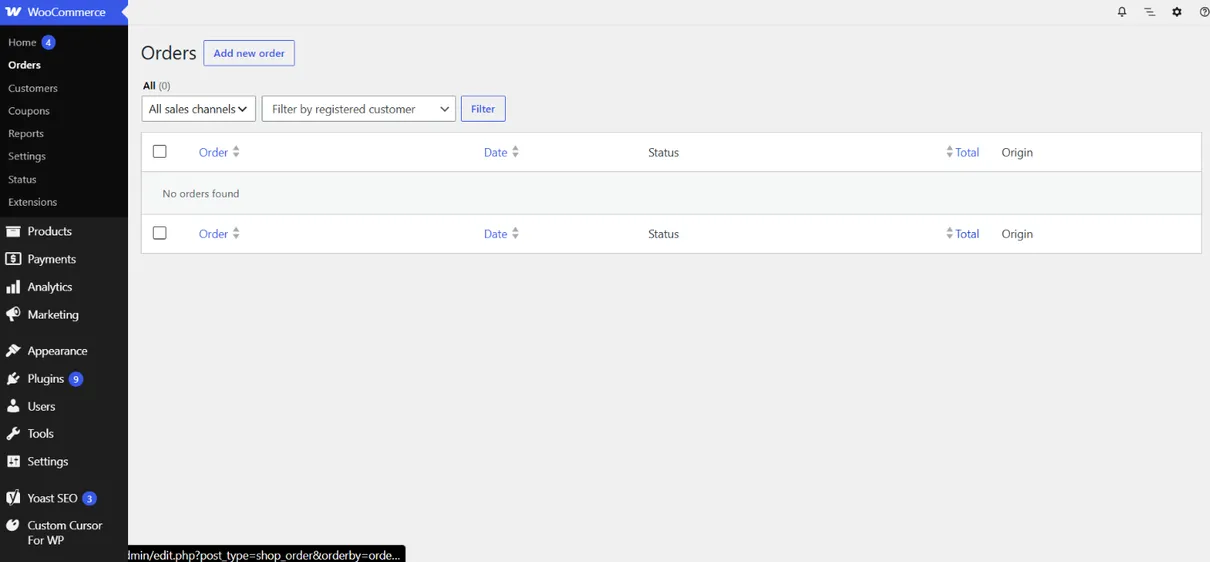The height and width of the screenshot is (562, 1210).
Task: Sort by top Total column link
Action: (x=967, y=152)
